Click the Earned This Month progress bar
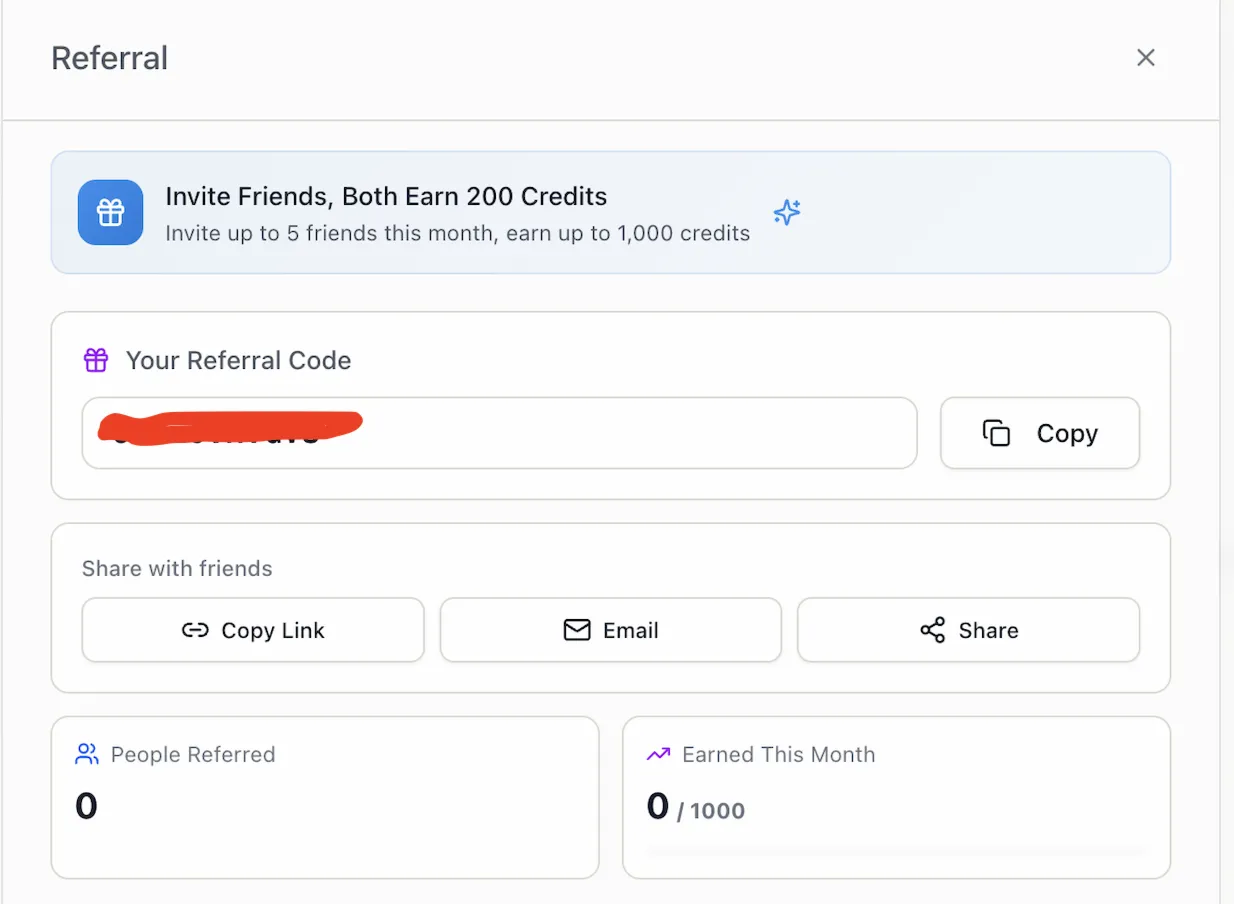 point(896,851)
